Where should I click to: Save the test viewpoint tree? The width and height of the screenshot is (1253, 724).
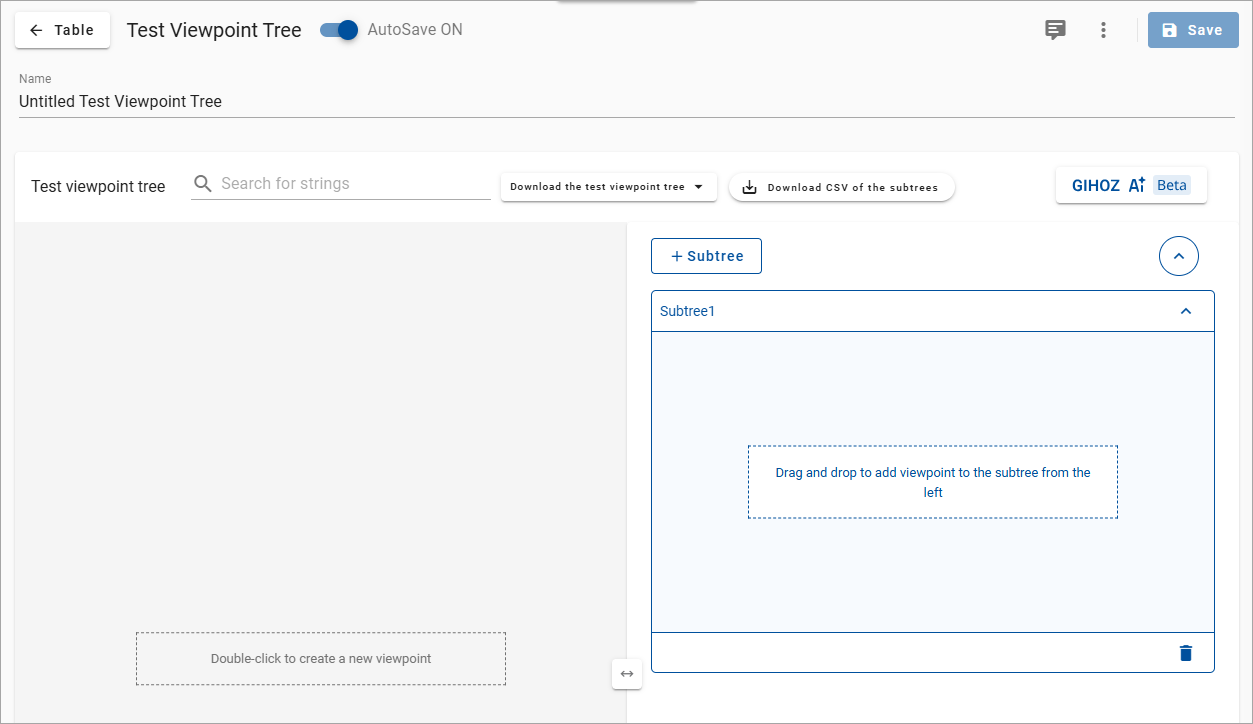[1192, 30]
